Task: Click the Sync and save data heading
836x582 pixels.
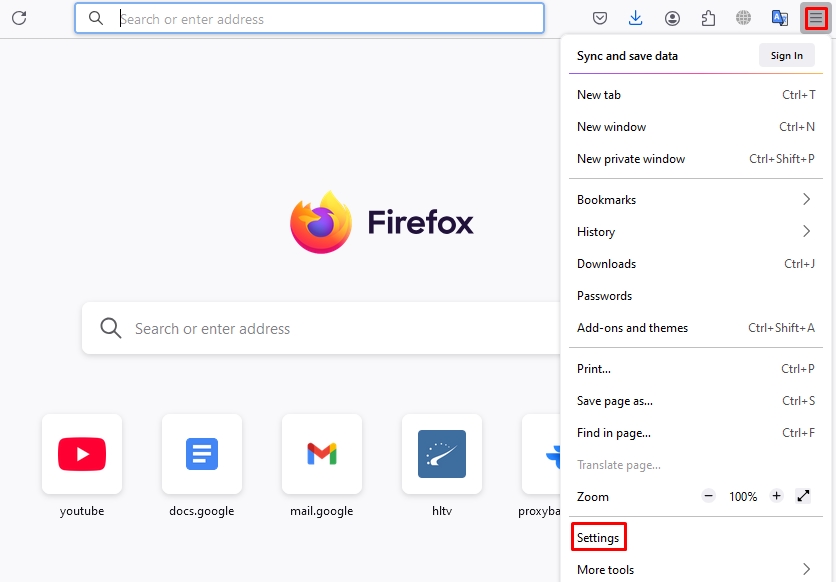Action: pyautogui.click(x=627, y=56)
